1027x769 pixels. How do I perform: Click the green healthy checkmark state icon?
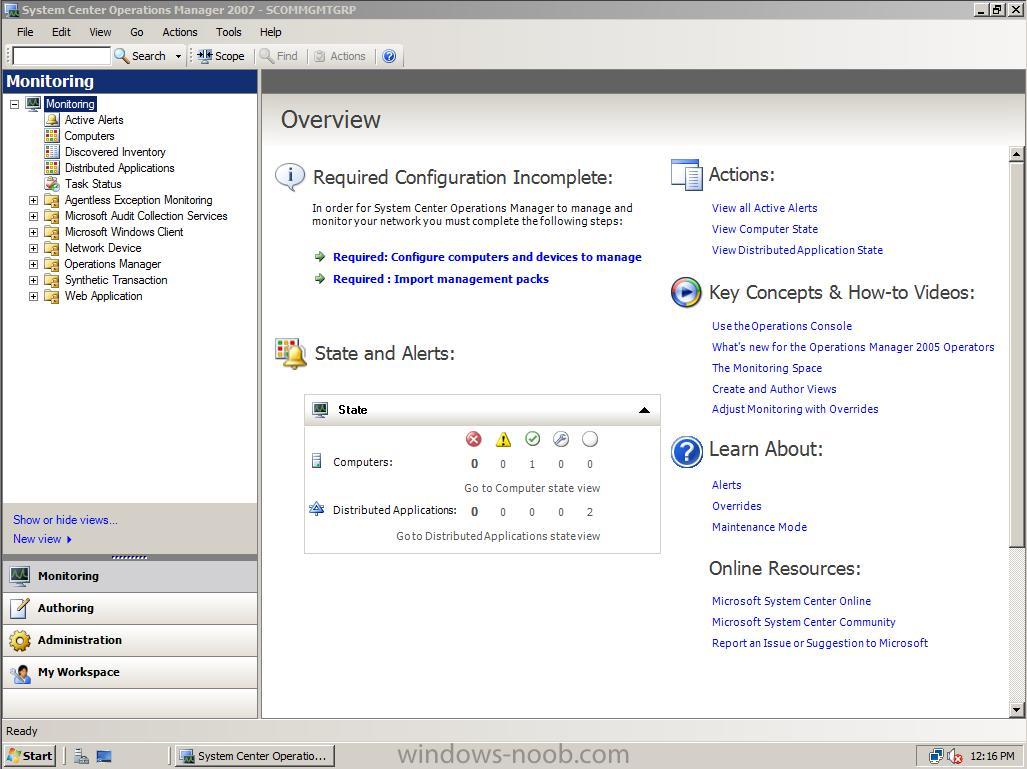(x=532, y=439)
